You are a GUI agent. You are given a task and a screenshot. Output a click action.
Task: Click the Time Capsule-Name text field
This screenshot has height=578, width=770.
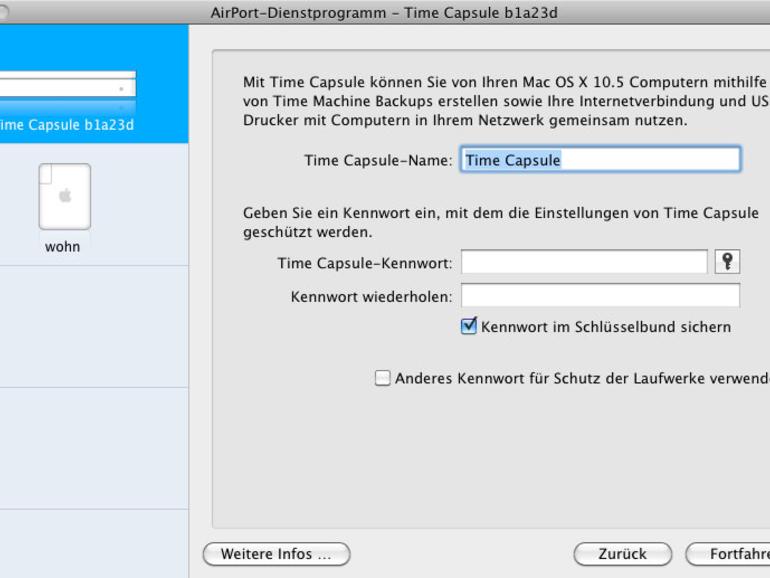point(600,159)
